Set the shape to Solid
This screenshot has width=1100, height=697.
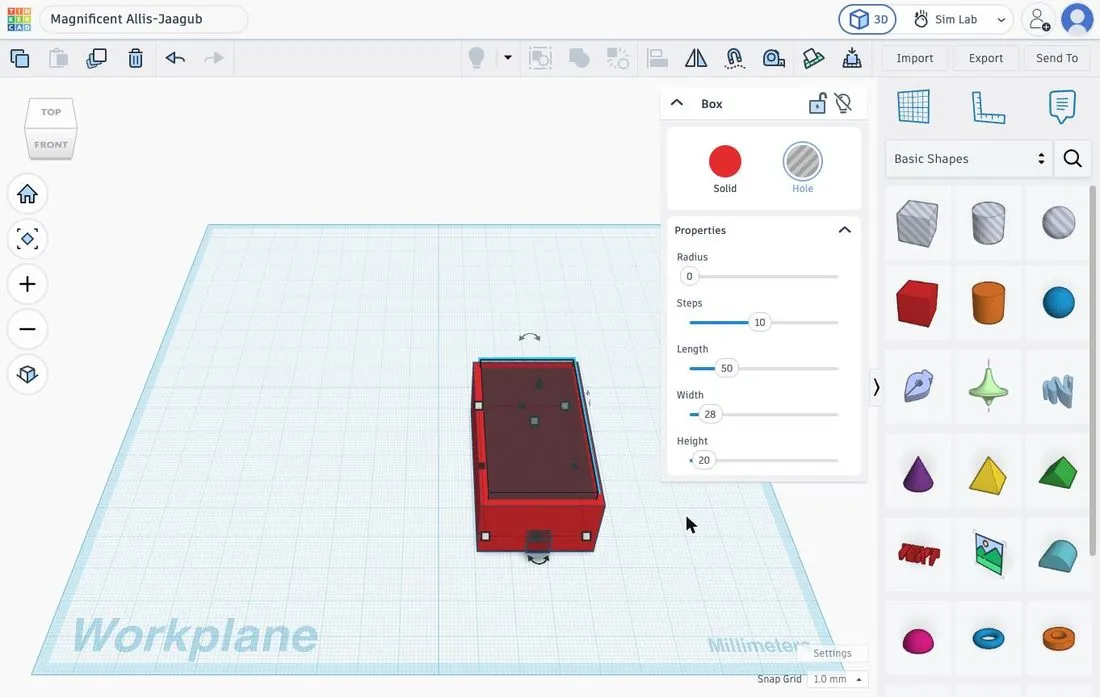tap(725, 169)
